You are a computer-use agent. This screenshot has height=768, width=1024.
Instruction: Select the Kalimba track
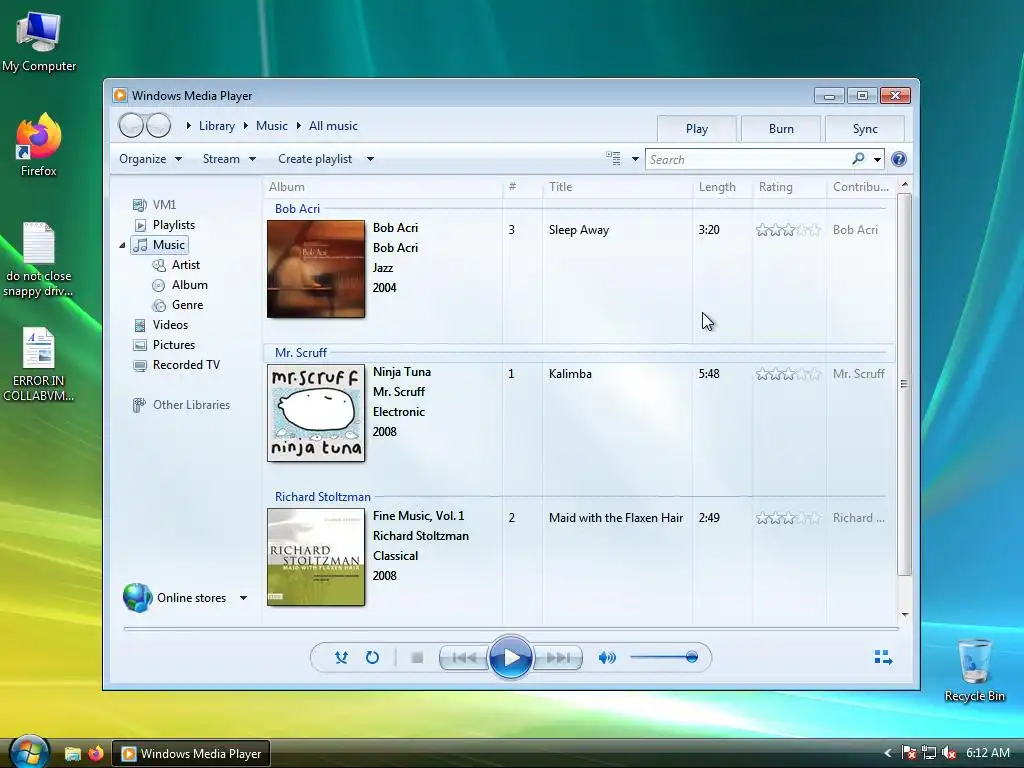tap(570, 374)
